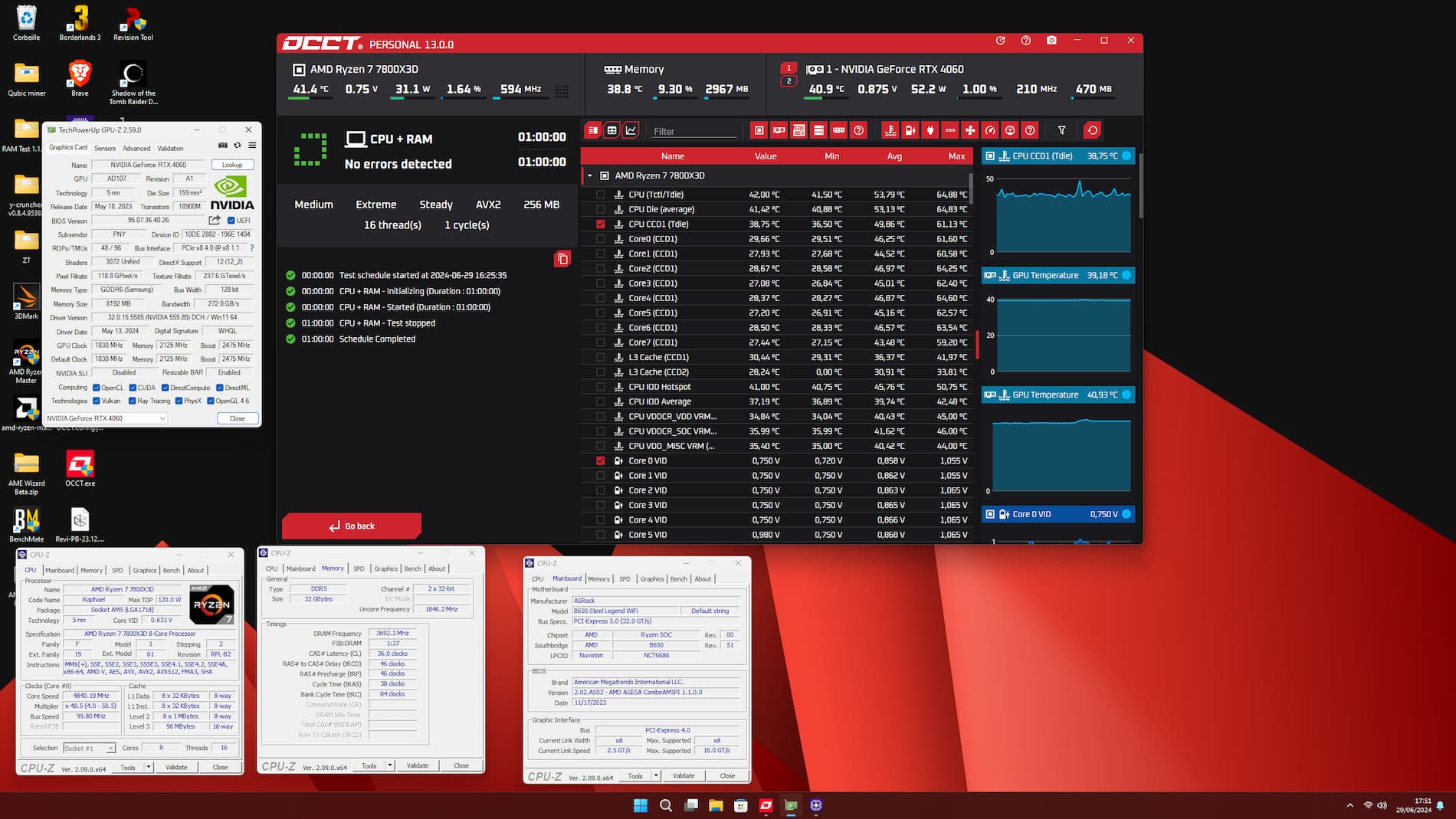This screenshot has width=1456, height=819.
Task: Toggle UEFI checkbox in GPU-Z
Action: pos(231,221)
